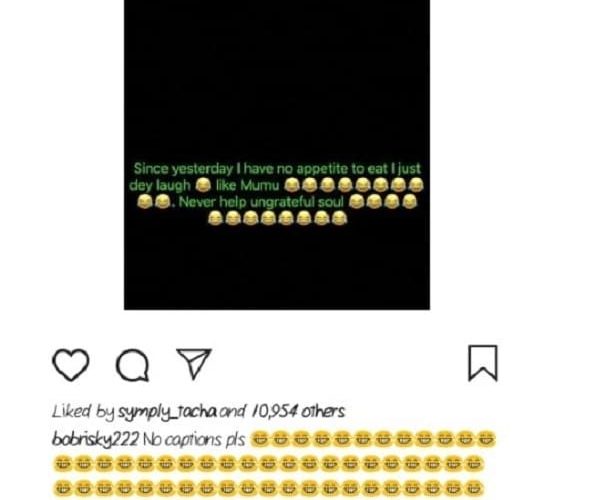Screen dimensions: 600x500
Task: Open symply_tacha's profile from the likes line
Action: 168,412
